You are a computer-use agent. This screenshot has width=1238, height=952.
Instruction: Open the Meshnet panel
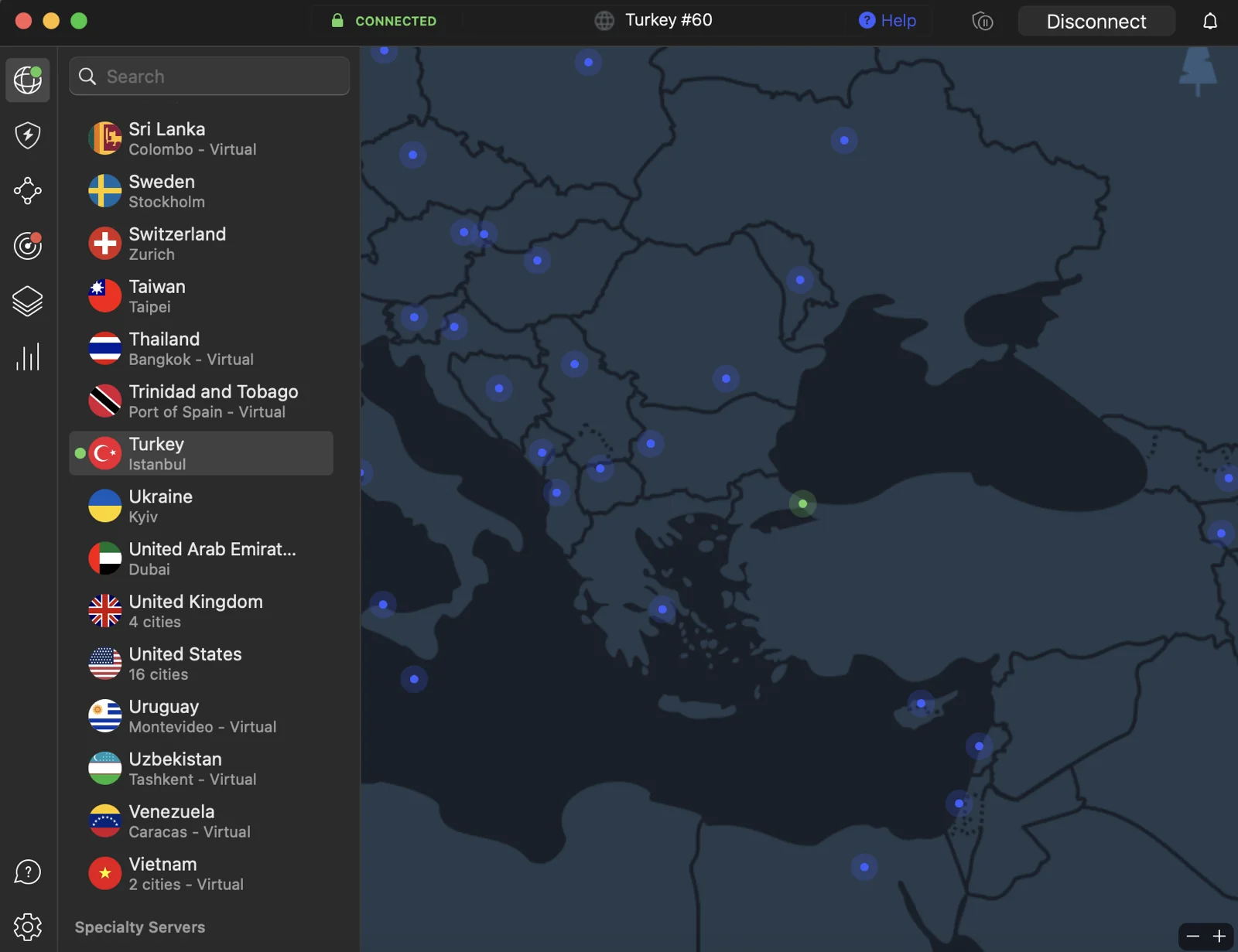pos(27,191)
